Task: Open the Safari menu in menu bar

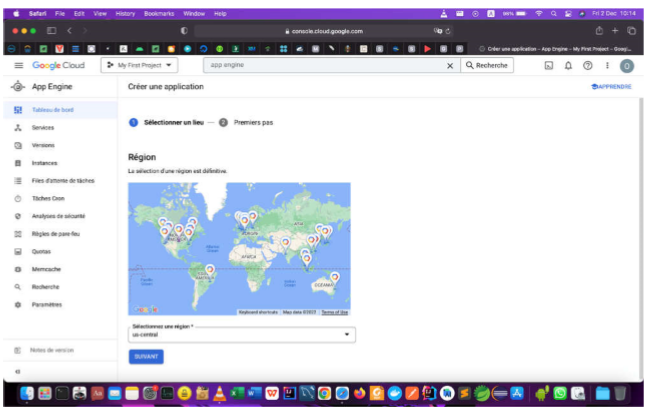Action: point(38,14)
